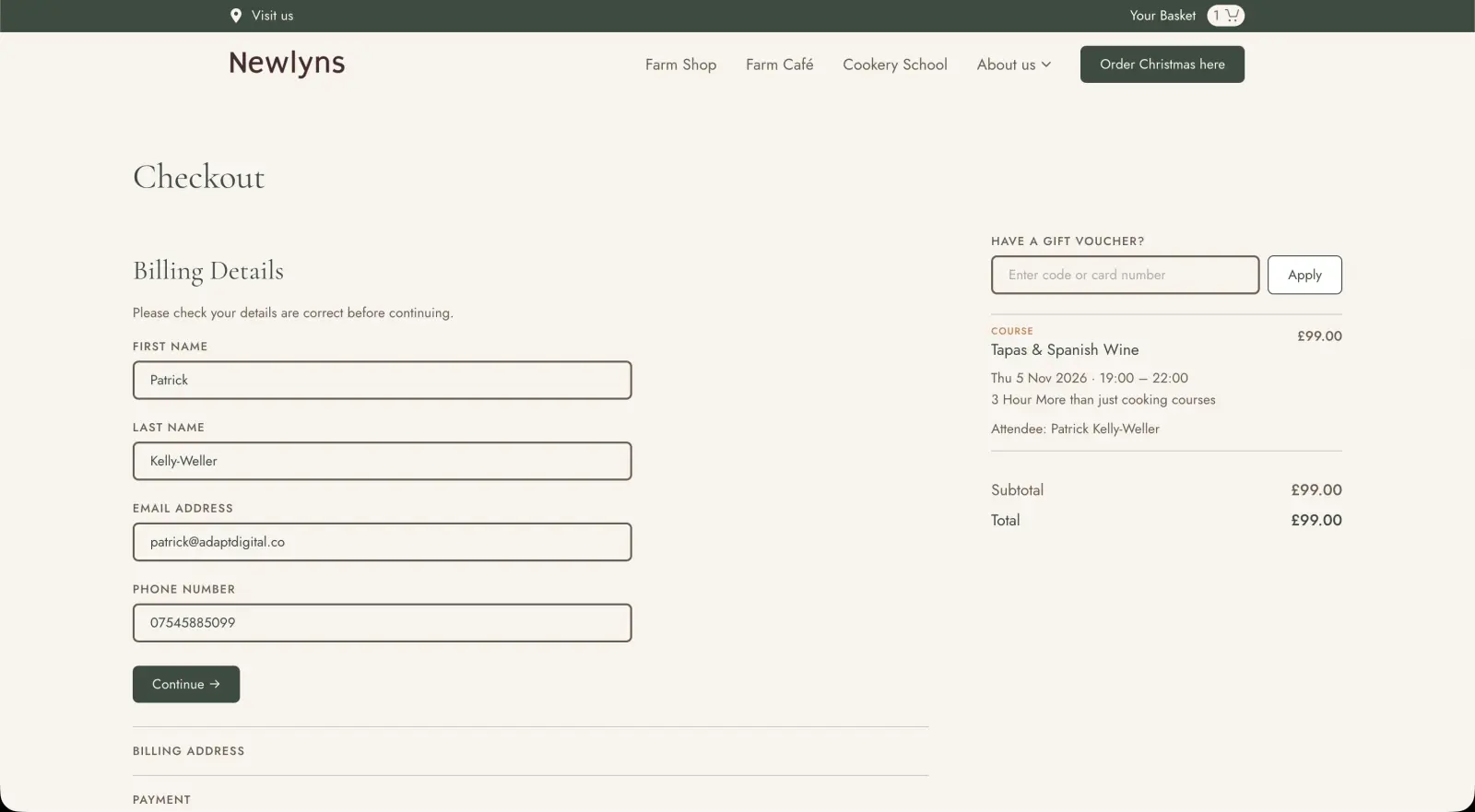This screenshot has width=1475, height=812.
Task: Navigate to Cookery School
Action: (x=894, y=65)
